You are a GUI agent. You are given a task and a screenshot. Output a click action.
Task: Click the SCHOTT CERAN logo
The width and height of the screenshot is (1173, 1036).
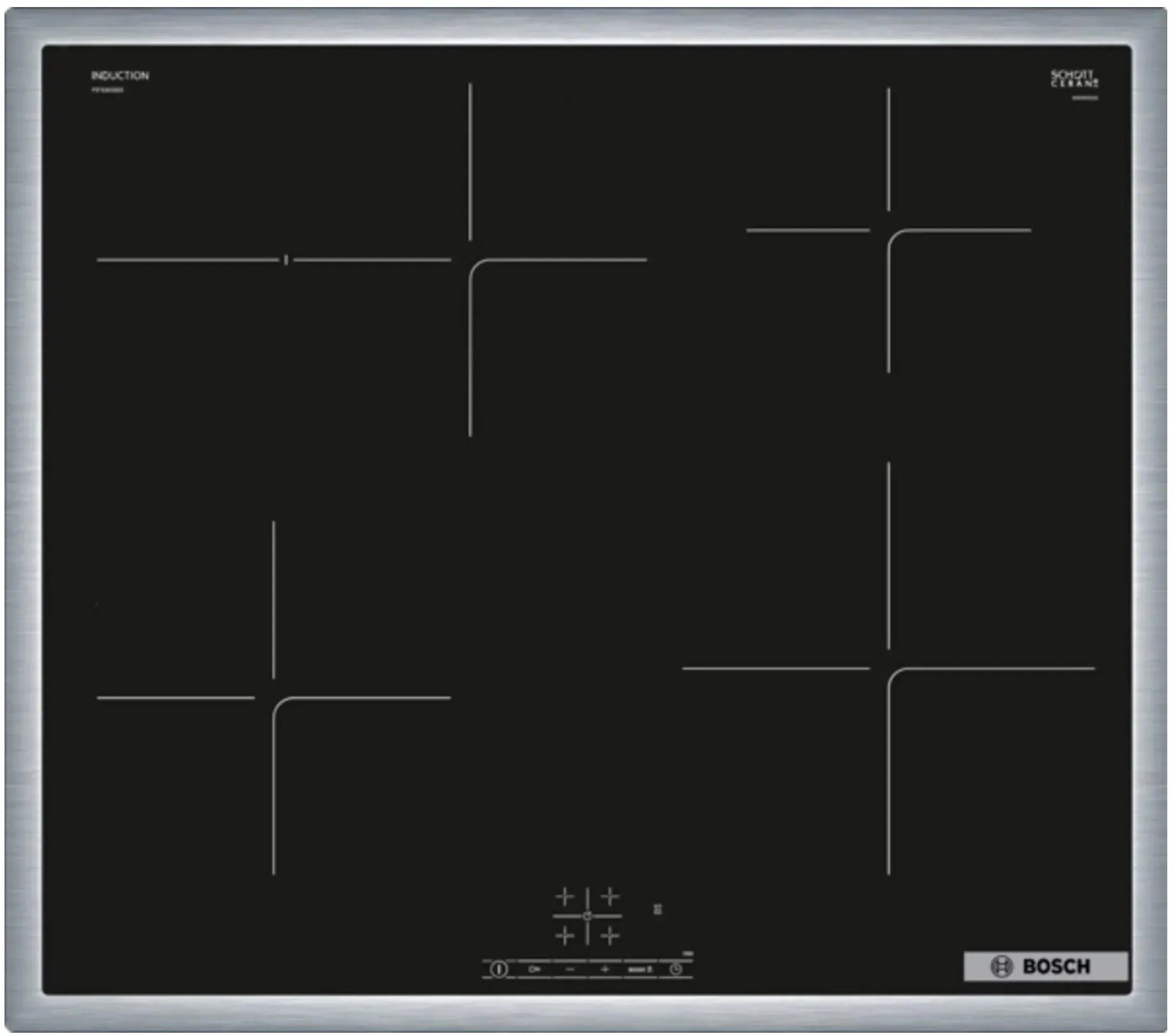(x=1074, y=79)
